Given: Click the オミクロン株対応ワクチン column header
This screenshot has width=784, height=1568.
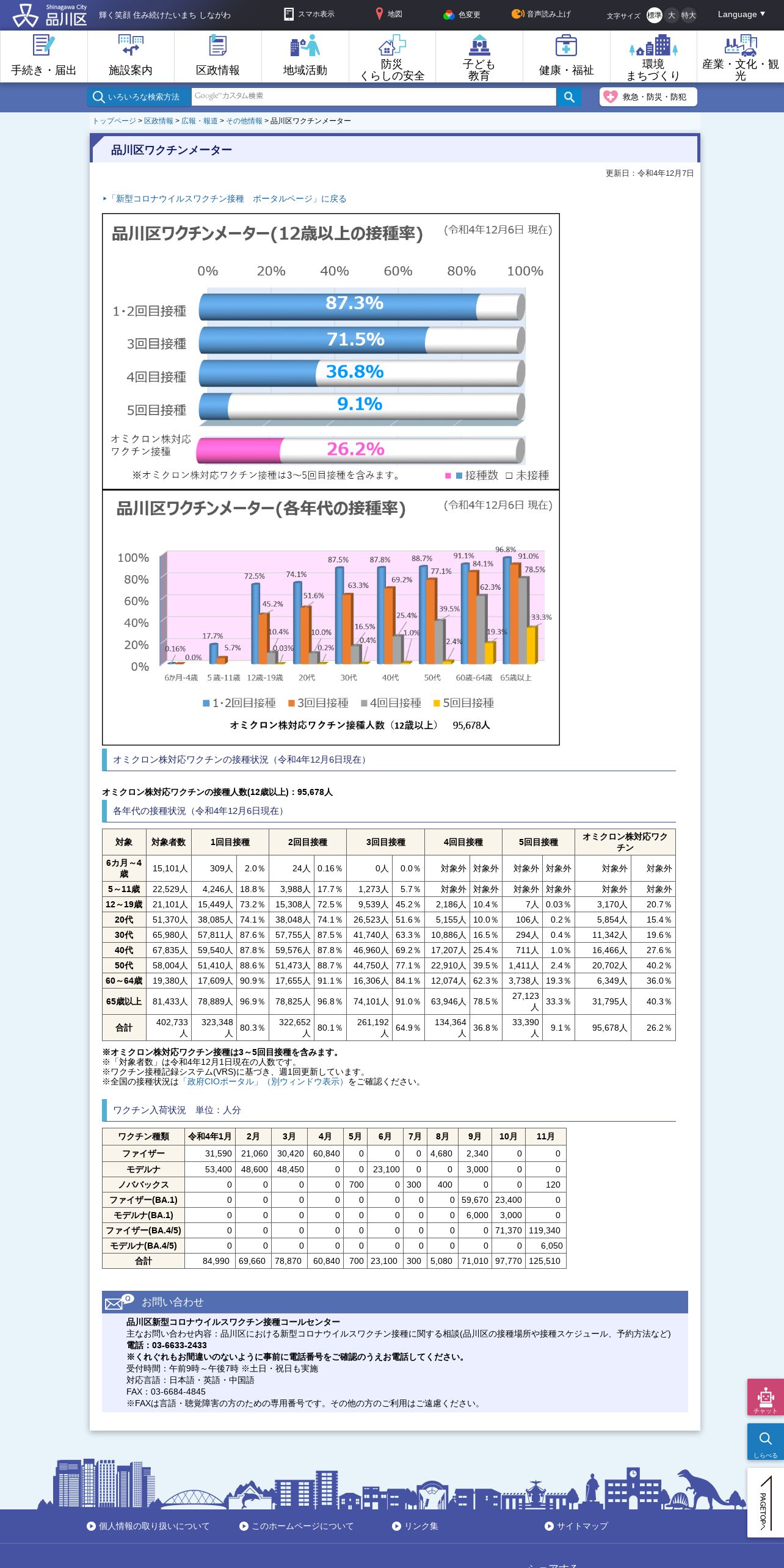Looking at the screenshot, I should click(625, 842).
